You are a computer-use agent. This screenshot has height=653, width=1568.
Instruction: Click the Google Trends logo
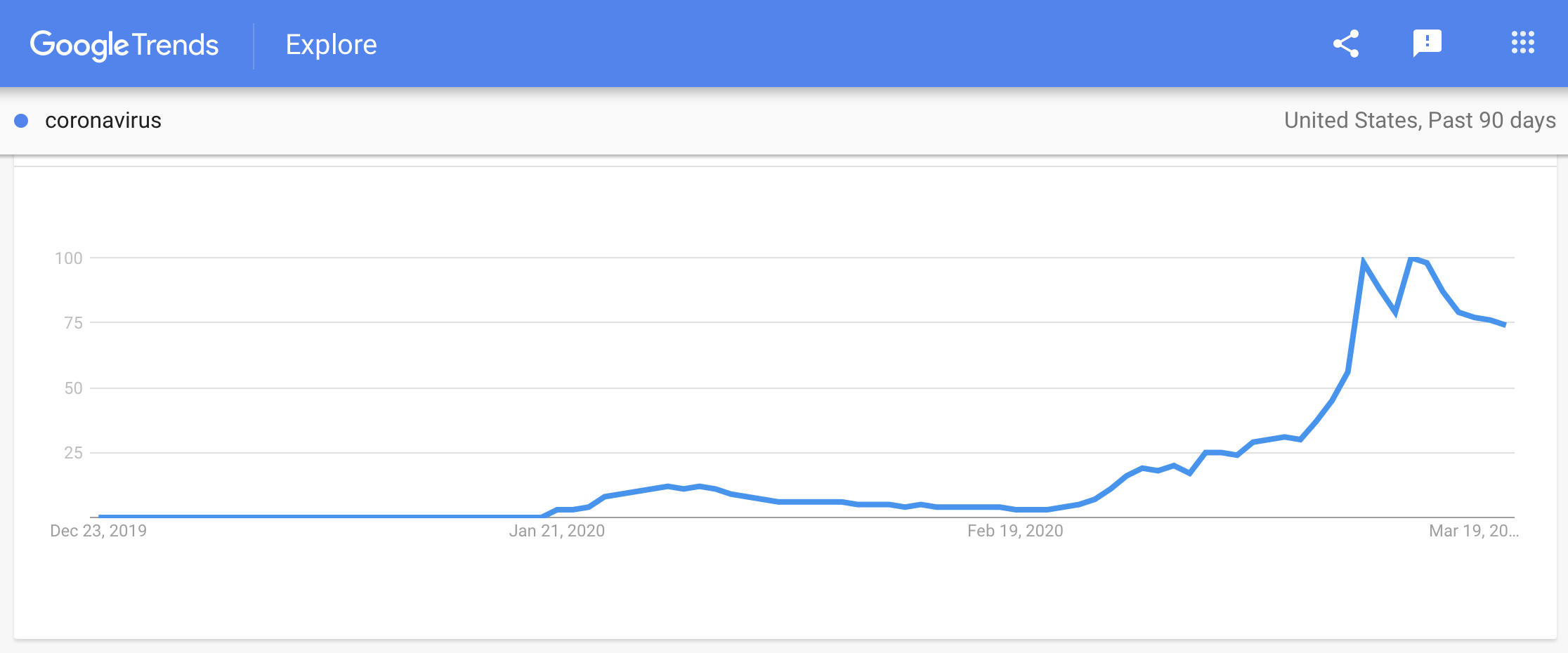(x=124, y=45)
